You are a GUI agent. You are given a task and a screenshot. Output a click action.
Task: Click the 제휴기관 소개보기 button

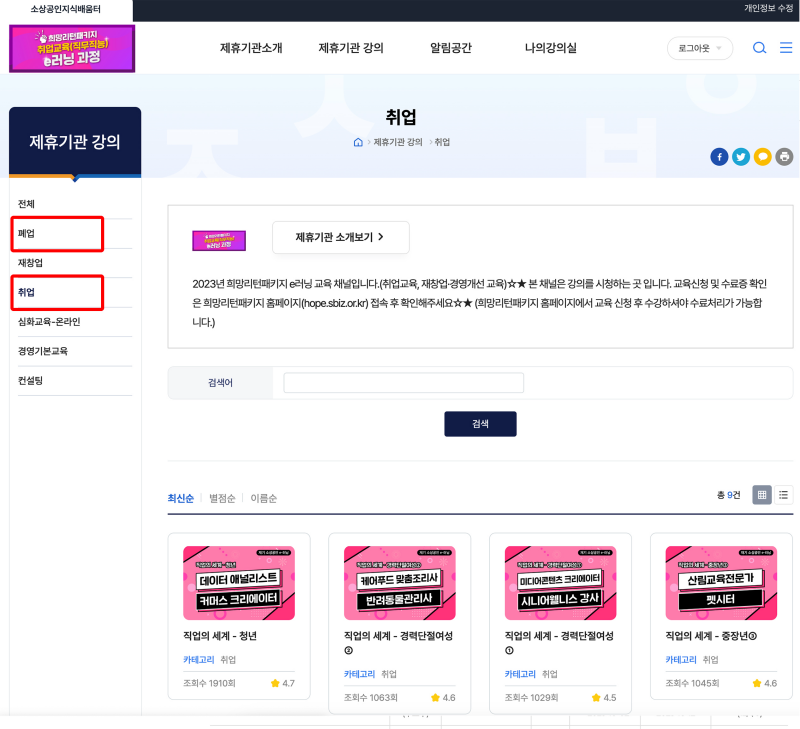coord(340,237)
